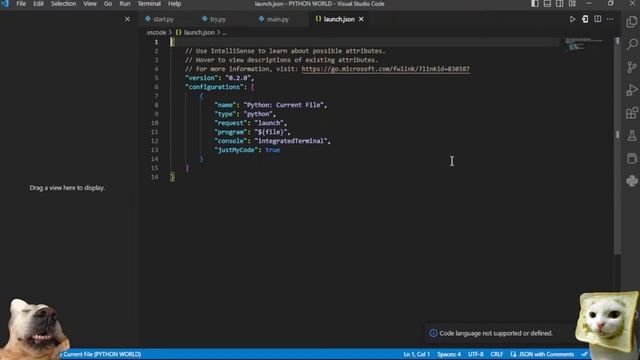The image size is (640, 360).
Task: Open the Help menu
Action: pyautogui.click(x=174, y=4)
